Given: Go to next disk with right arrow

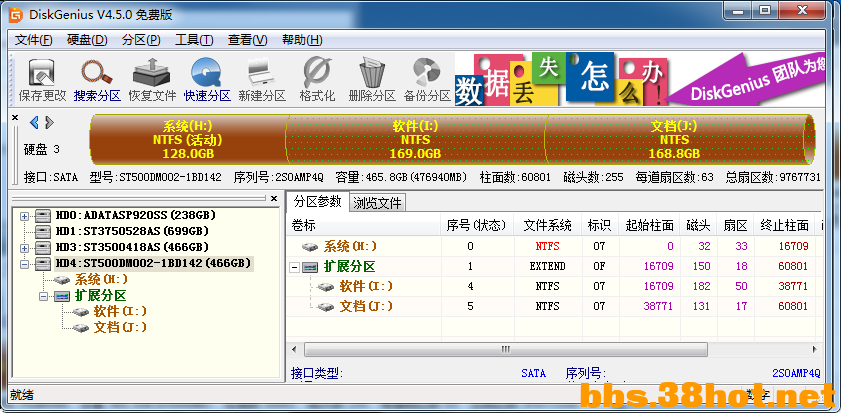Looking at the screenshot, I should click(49, 123).
